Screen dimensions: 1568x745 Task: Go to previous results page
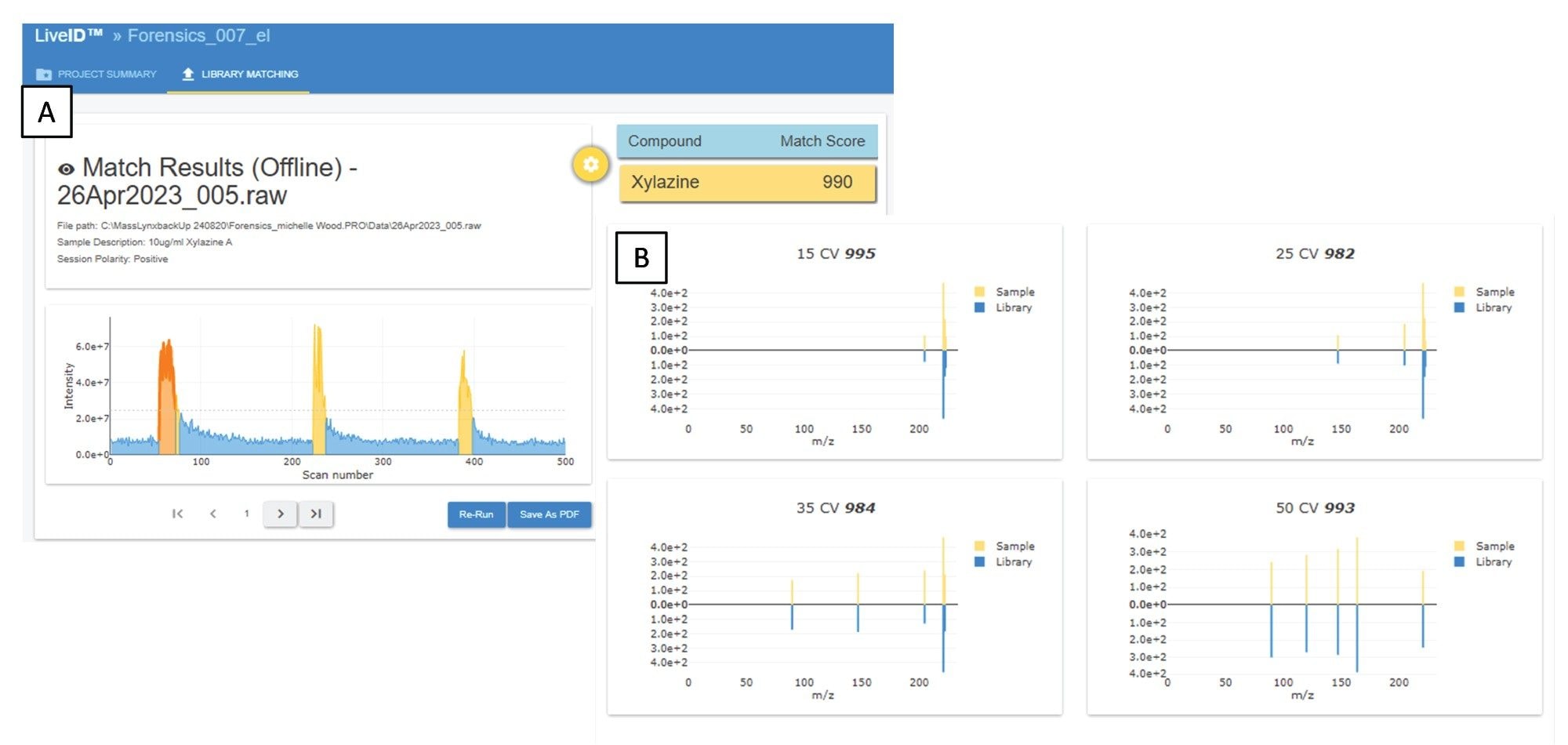pos(213,514)
